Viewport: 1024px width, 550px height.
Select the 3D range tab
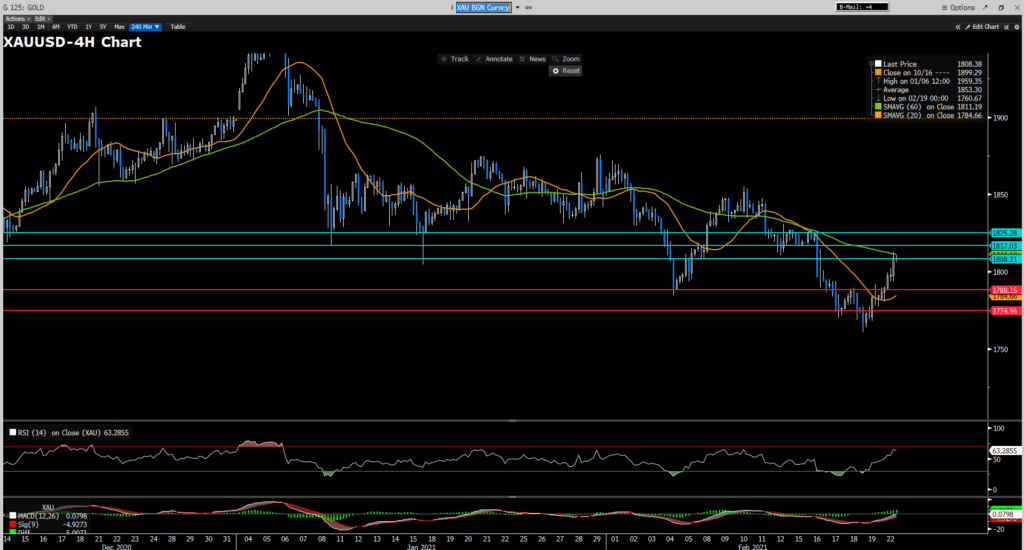pos(25,27)
